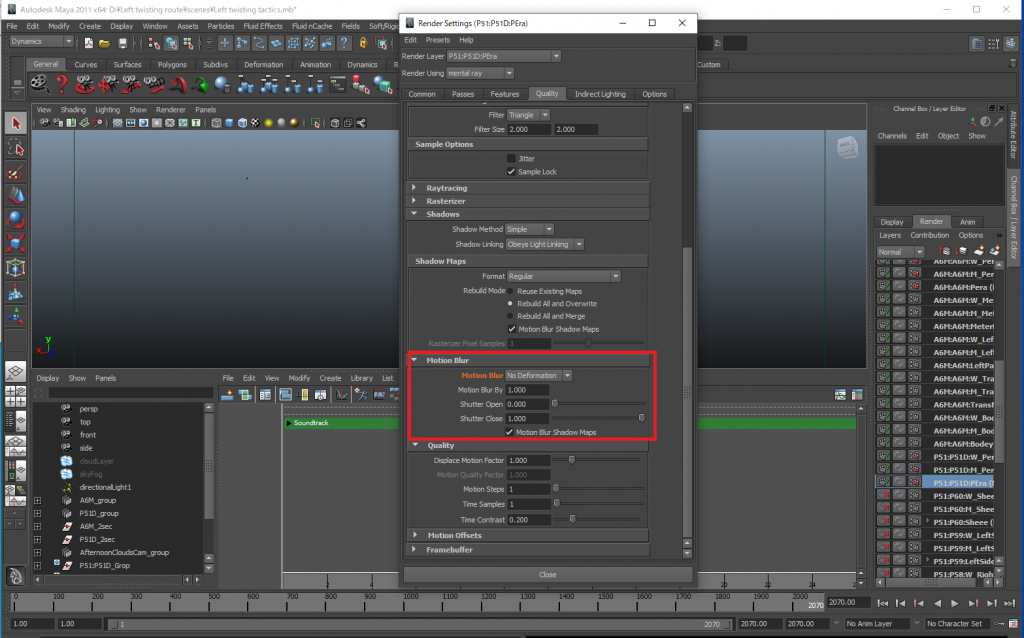The height and width of the screenshot is (638, 1024).
Task: Switch to the Common tab
Action: click(x=422, y=94)
